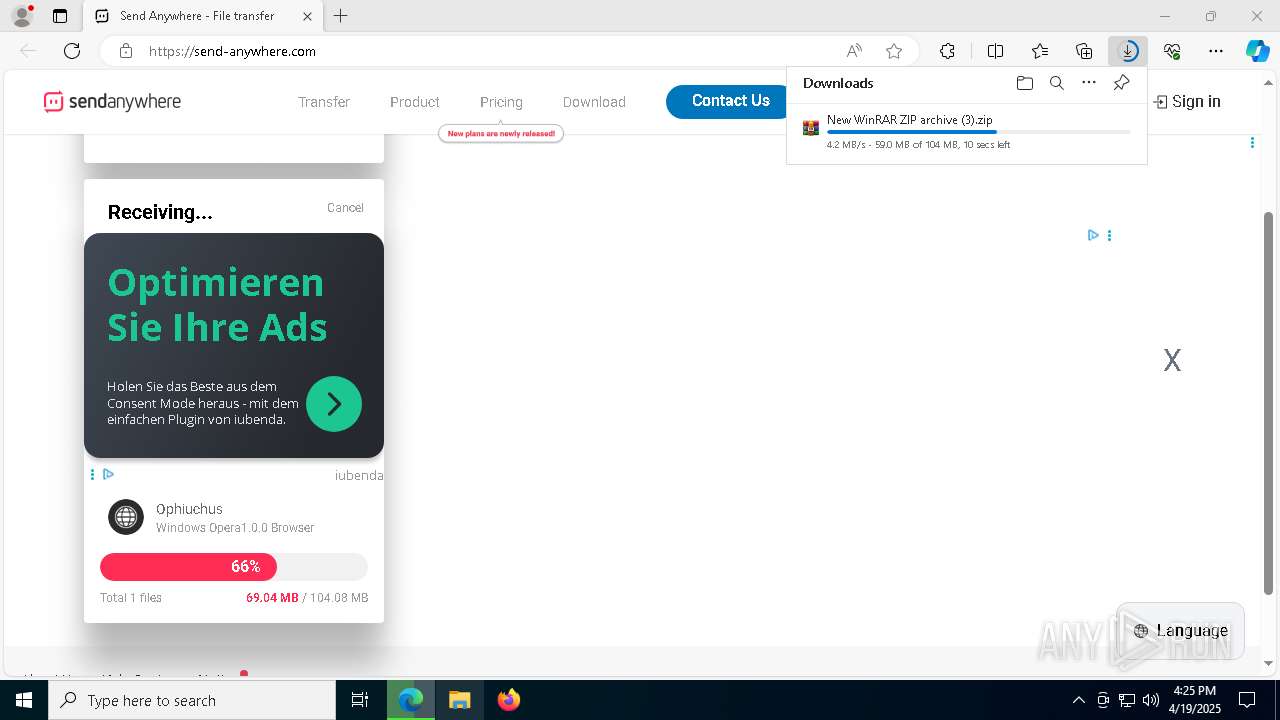Open ad options dots below iubenda ad
The image size is (1280, 720).
(92, 474)
